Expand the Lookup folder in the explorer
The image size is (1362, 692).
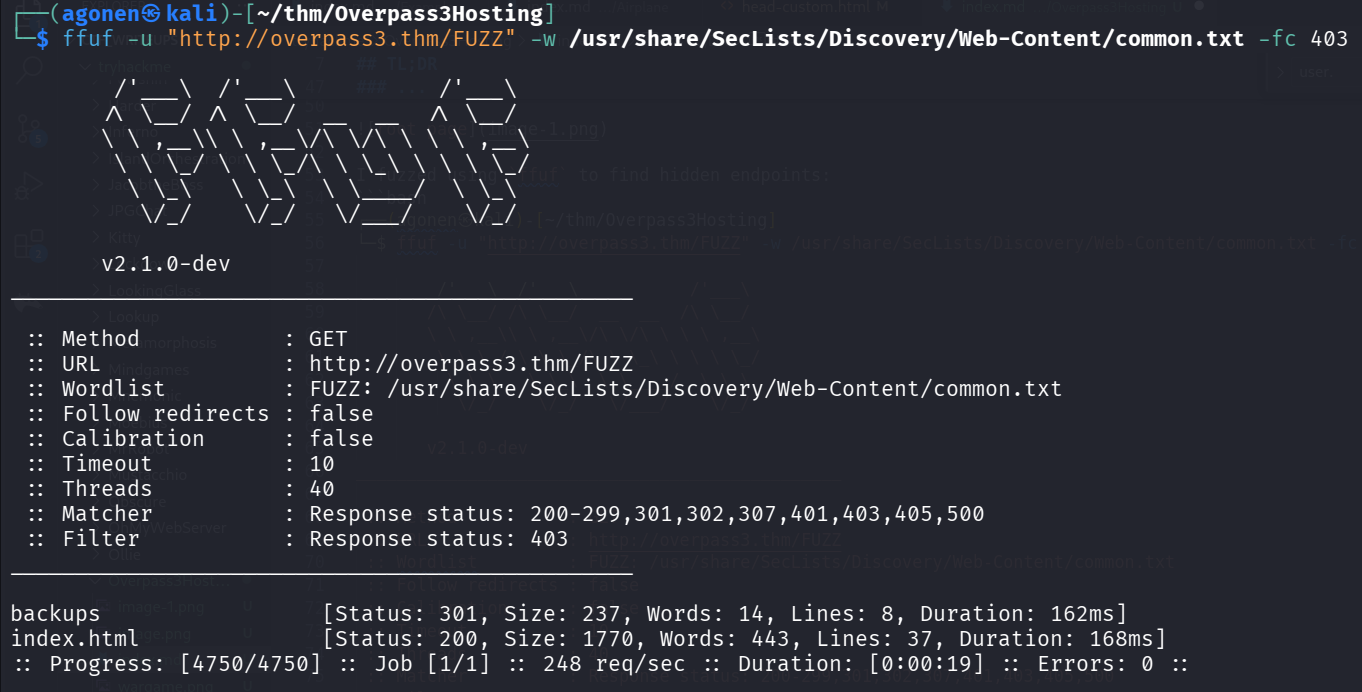pyautogui.click(x=132, y=317)
